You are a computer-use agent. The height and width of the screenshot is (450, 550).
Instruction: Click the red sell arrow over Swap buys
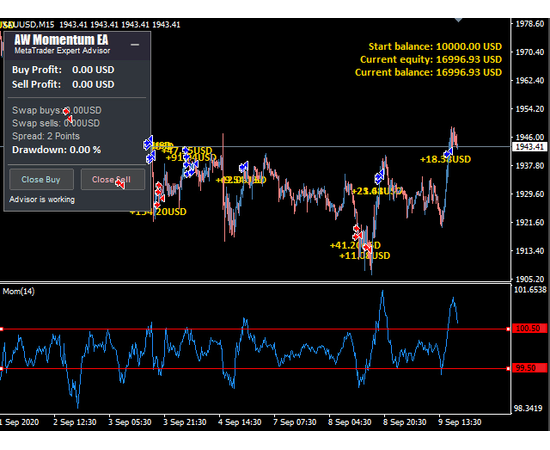tap(66, 111)
